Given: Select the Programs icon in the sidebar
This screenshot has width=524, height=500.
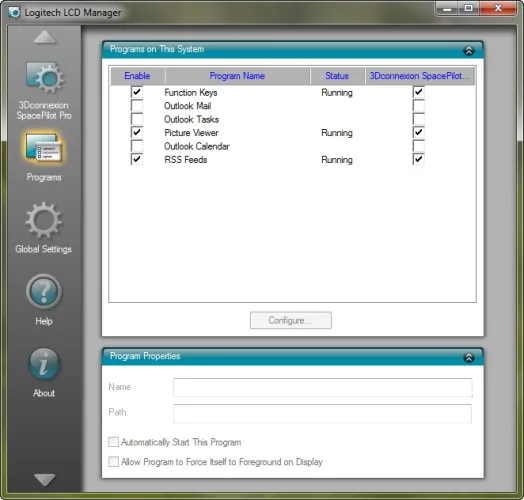Looking at the screenshot, I should pyautogui.click(x=44, y=148).
